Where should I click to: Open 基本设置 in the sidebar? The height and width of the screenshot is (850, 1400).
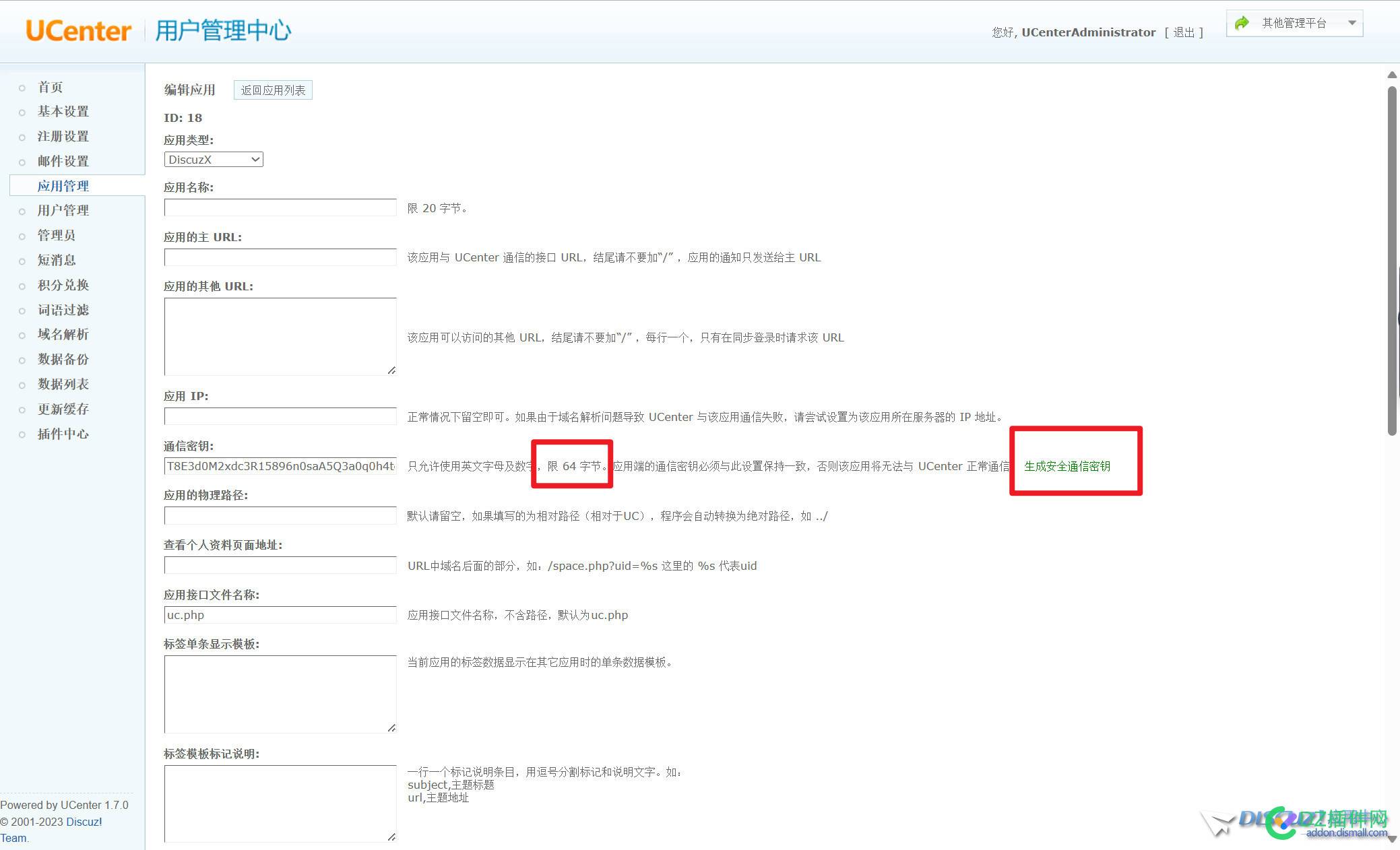coord(63,111)
